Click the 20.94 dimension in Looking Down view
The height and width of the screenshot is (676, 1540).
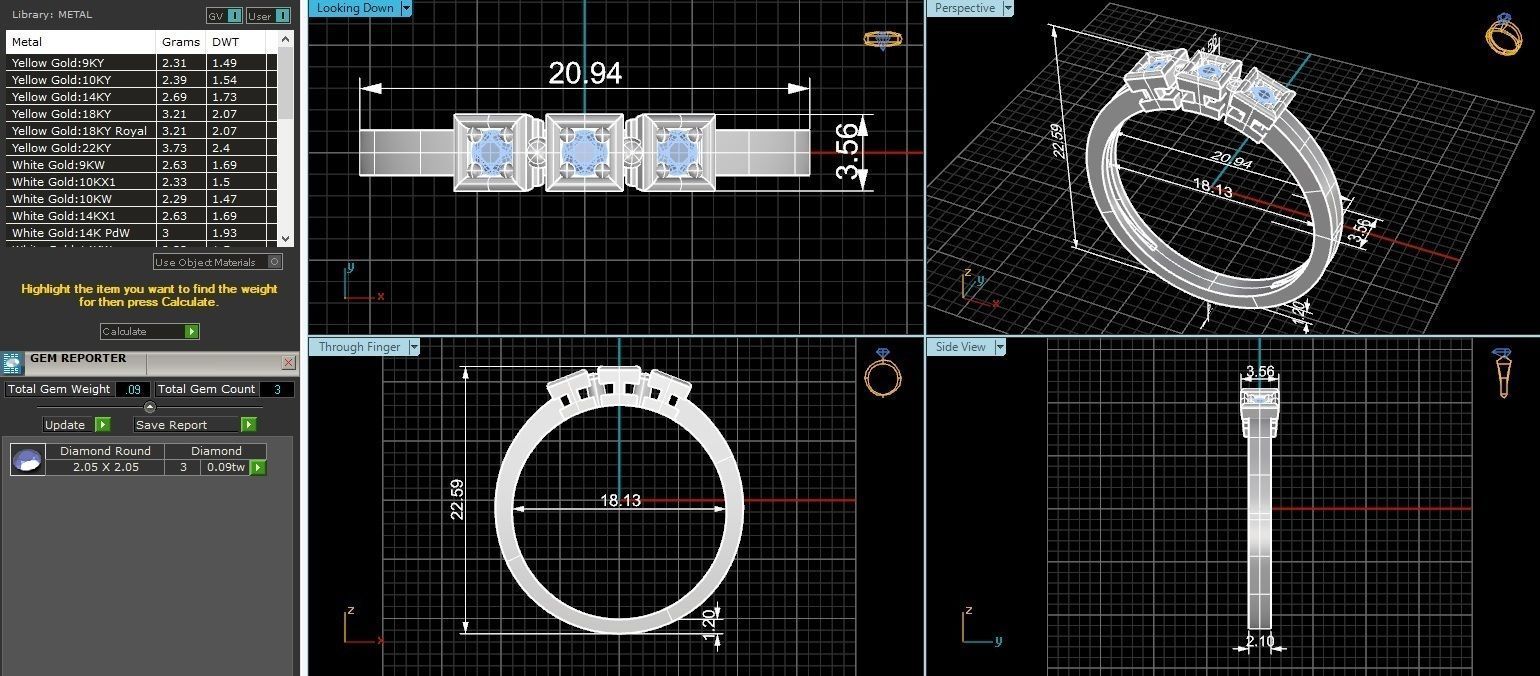(585, 73)
